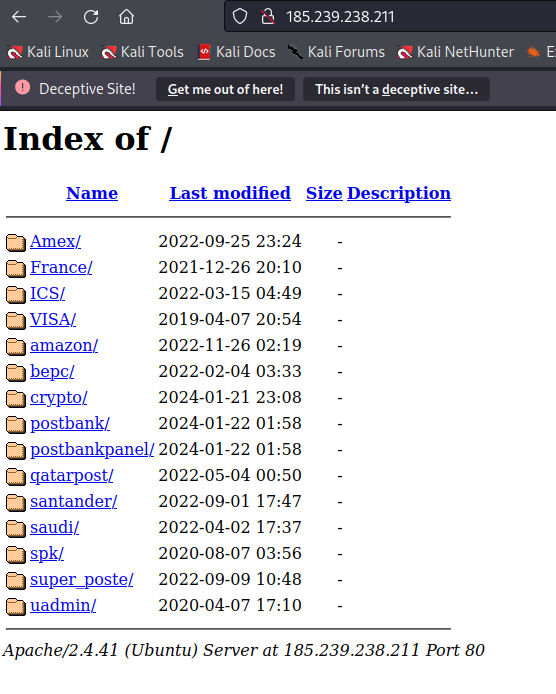Open the amazon/ directory link
Viewport: 556px width, 694px height.
click(64, 346)
